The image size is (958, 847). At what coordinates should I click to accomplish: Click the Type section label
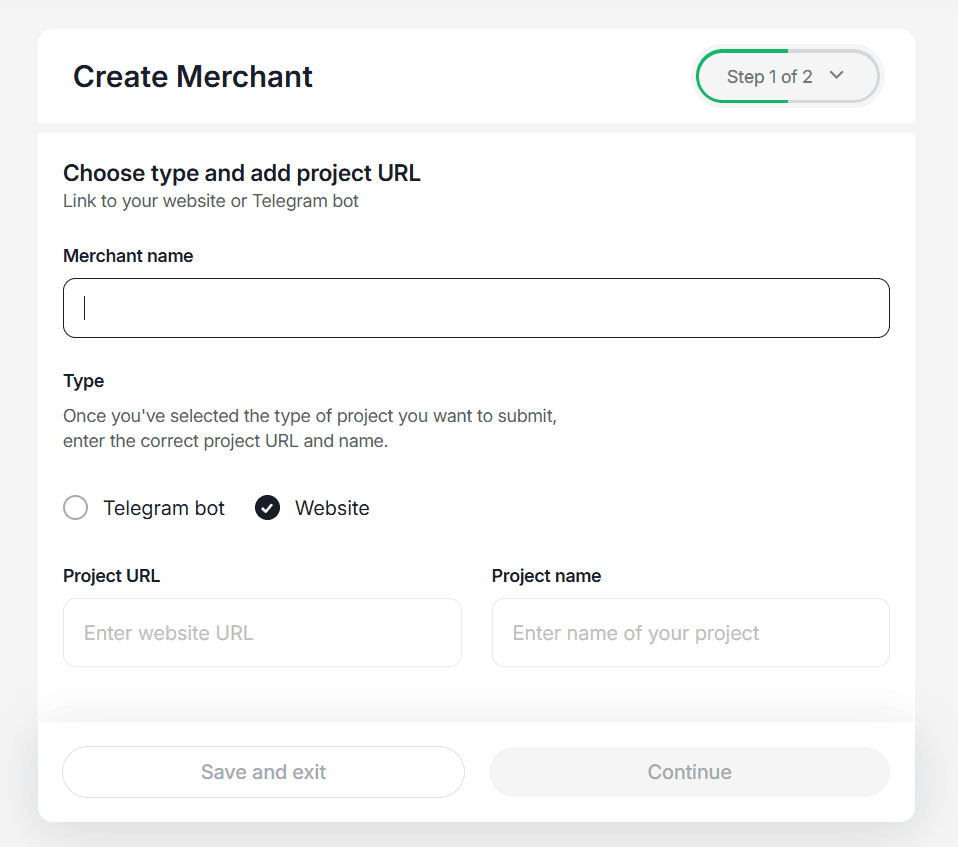83,381
